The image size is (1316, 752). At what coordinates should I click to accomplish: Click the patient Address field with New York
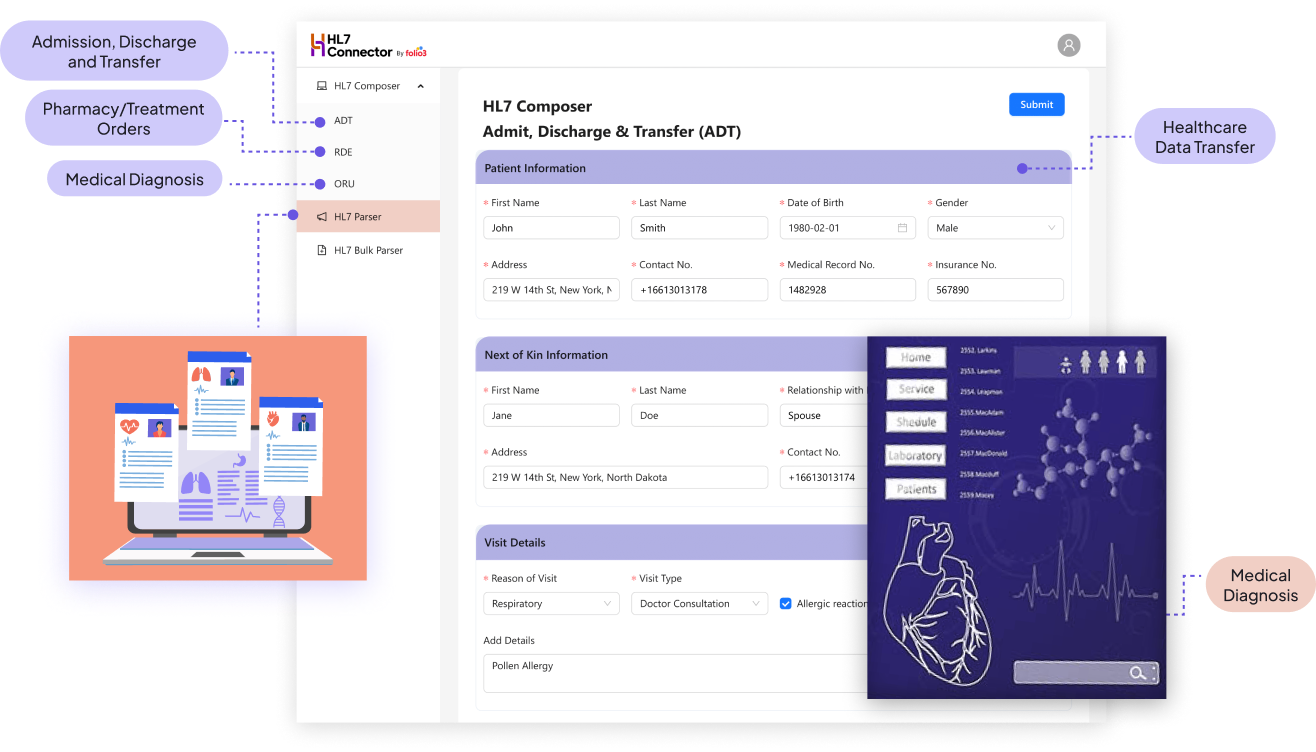(551, 290)
